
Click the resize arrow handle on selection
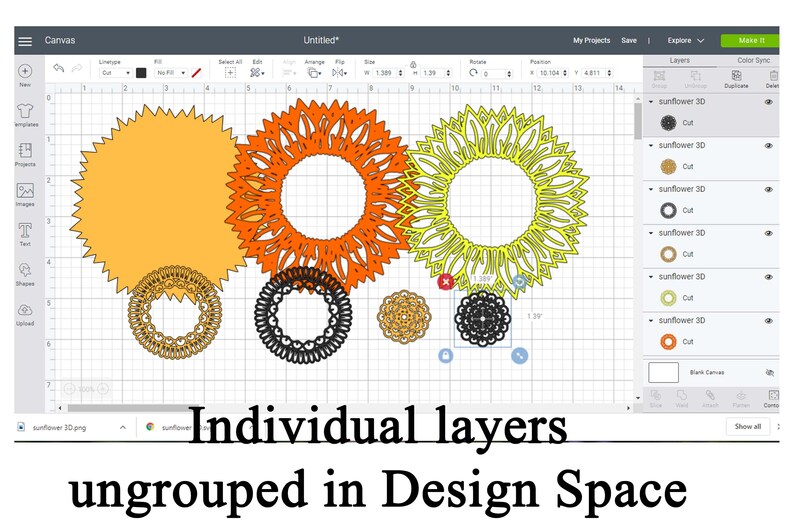520,355
